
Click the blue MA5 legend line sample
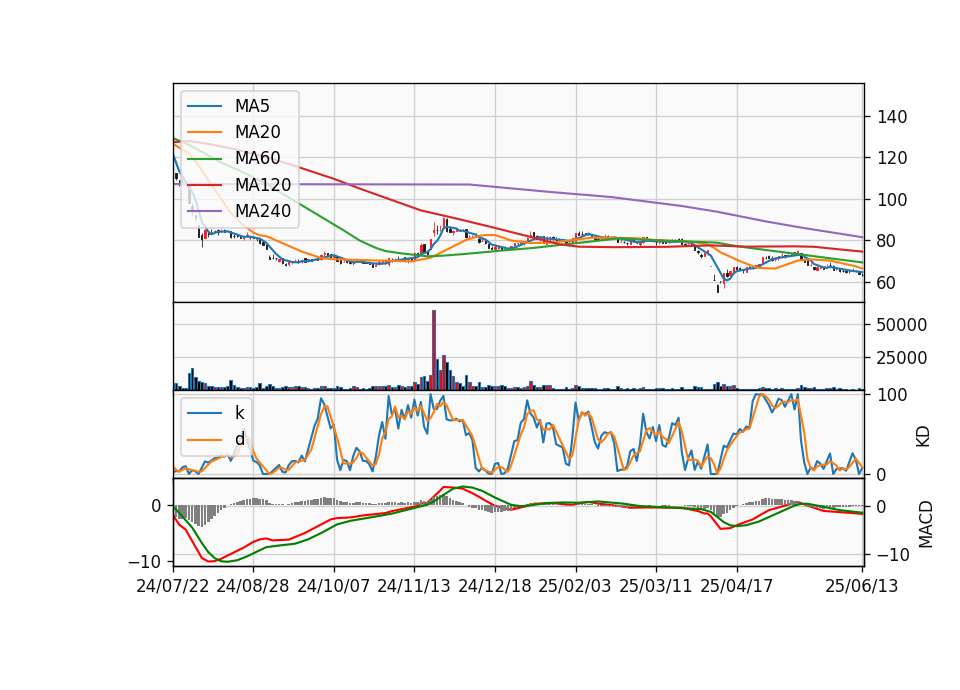coord(204,107)
